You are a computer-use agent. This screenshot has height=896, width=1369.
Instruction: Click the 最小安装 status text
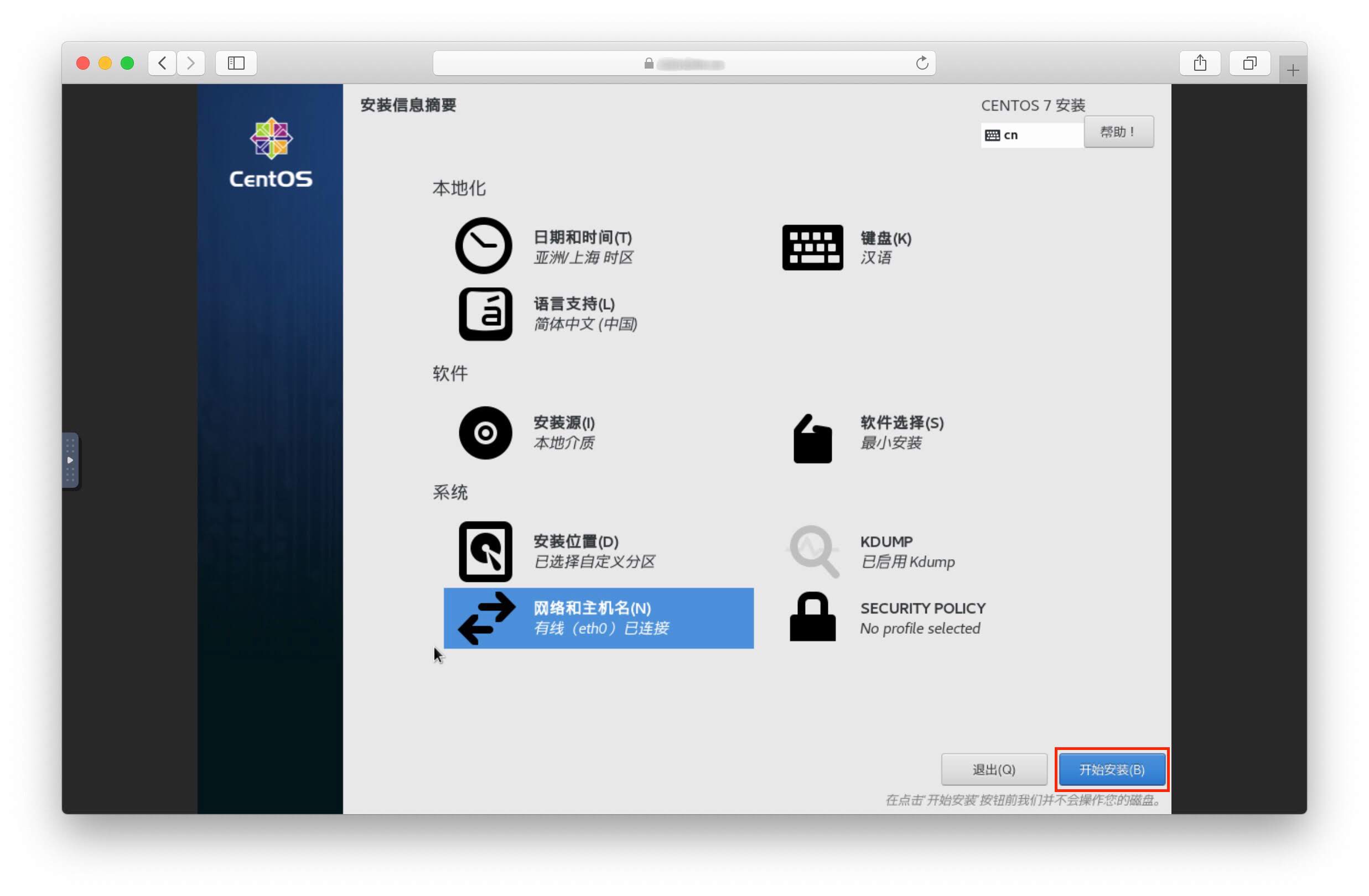[x=890, y=443]
